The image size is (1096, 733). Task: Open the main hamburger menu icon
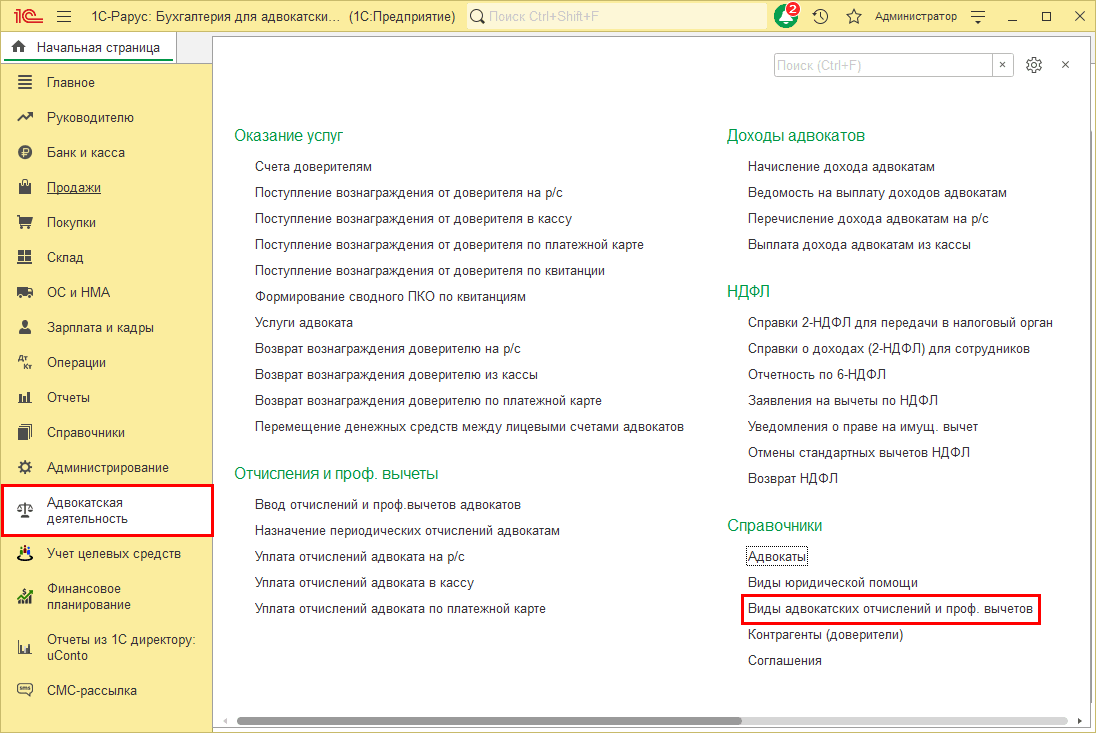(x=64, y=17)
